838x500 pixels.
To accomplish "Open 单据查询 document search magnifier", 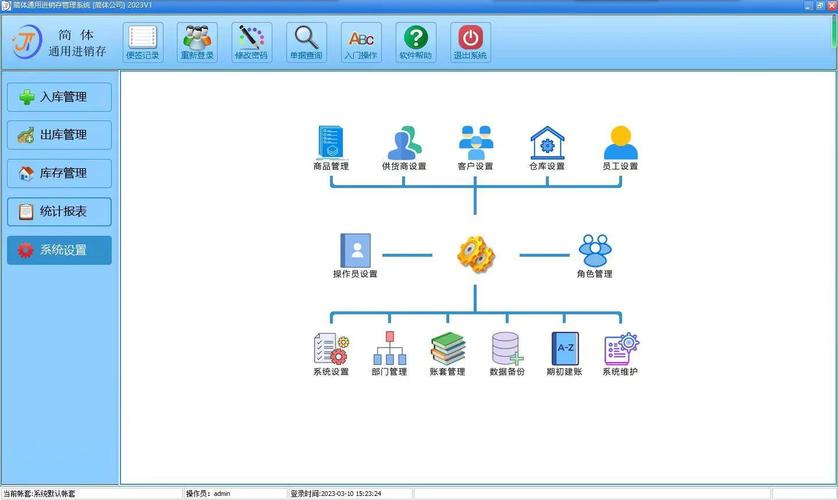I will coord(306,42).
